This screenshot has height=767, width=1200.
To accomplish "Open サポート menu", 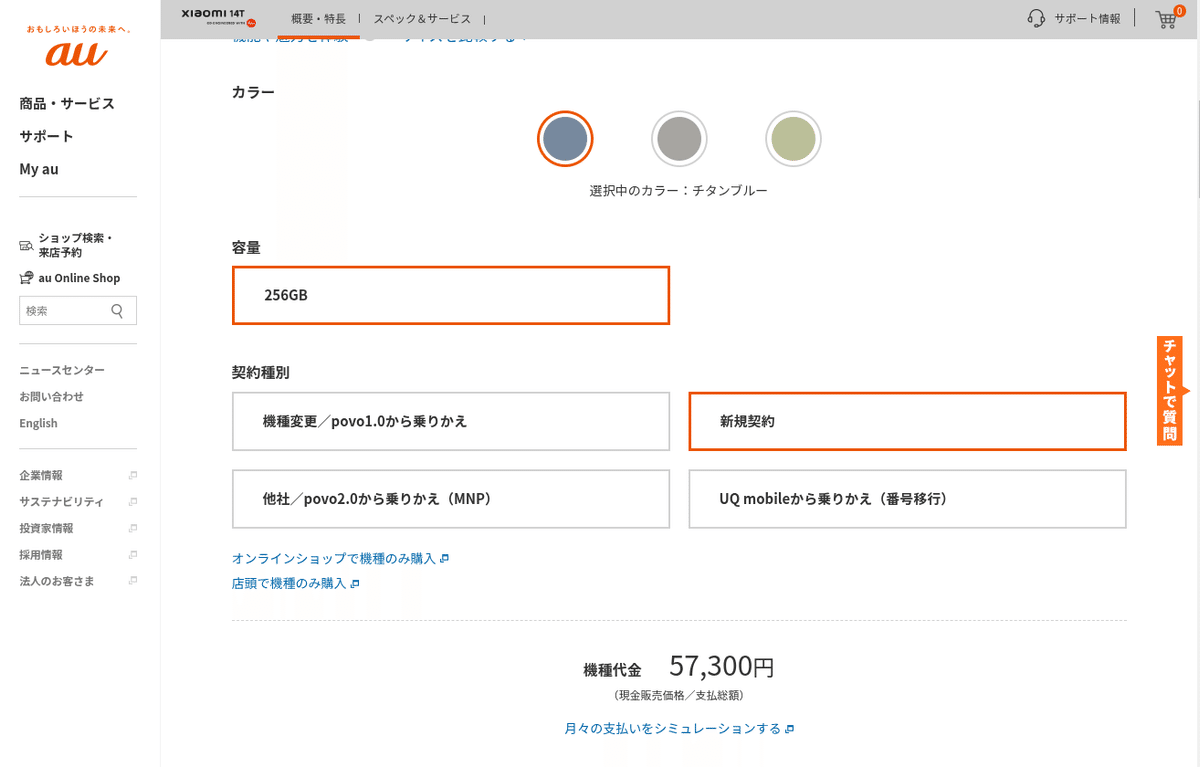I will 46,136.
